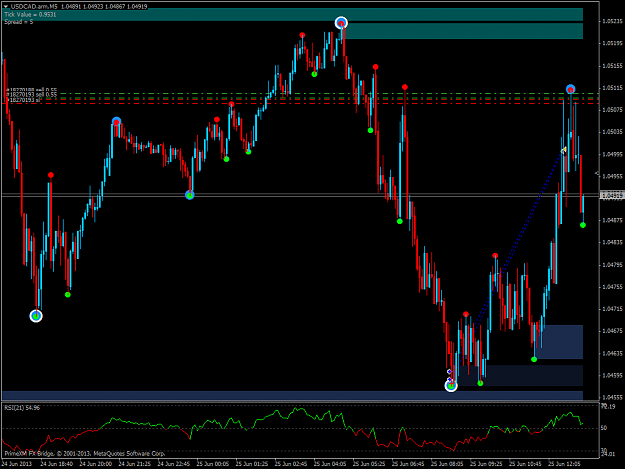
Task: Click the 'Tick Value = 0.9531' label
Action: [30, 14]
